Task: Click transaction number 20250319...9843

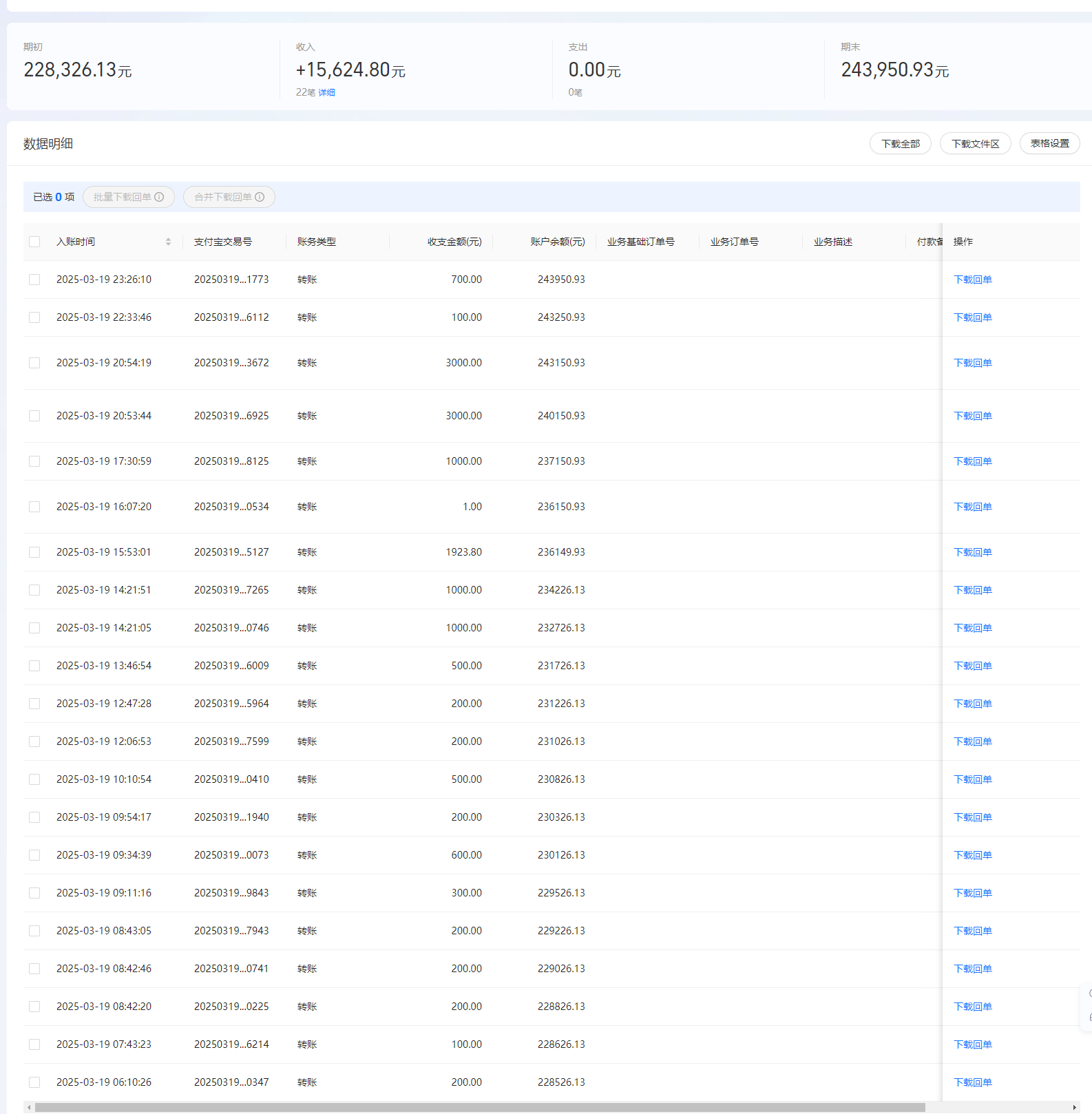Action: (x=231, y=893)
